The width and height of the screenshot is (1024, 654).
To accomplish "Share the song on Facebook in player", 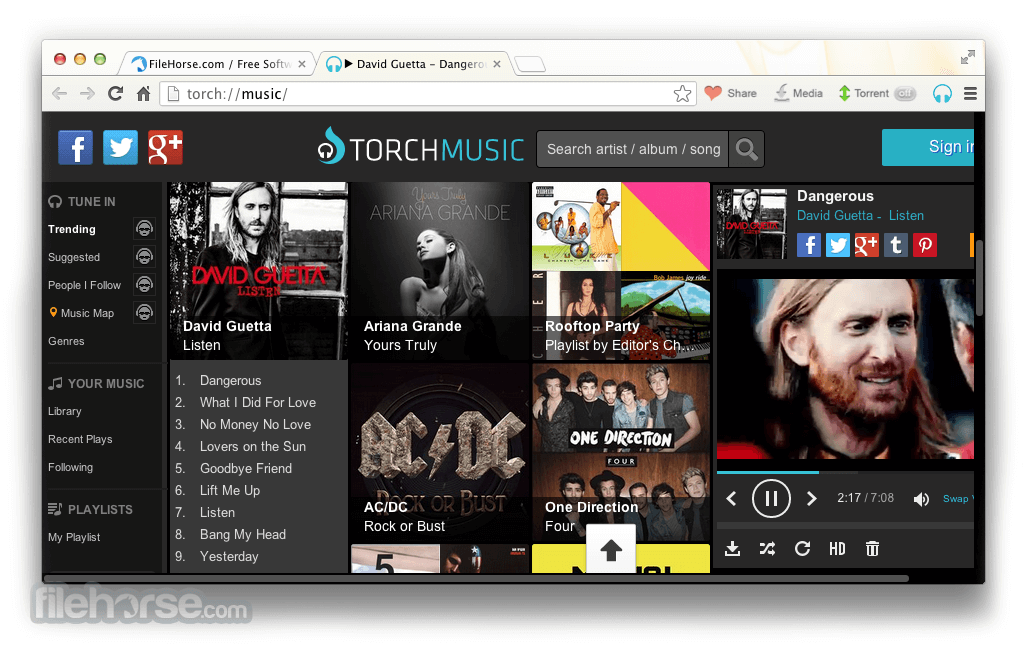I will click(x=808, y=245).
